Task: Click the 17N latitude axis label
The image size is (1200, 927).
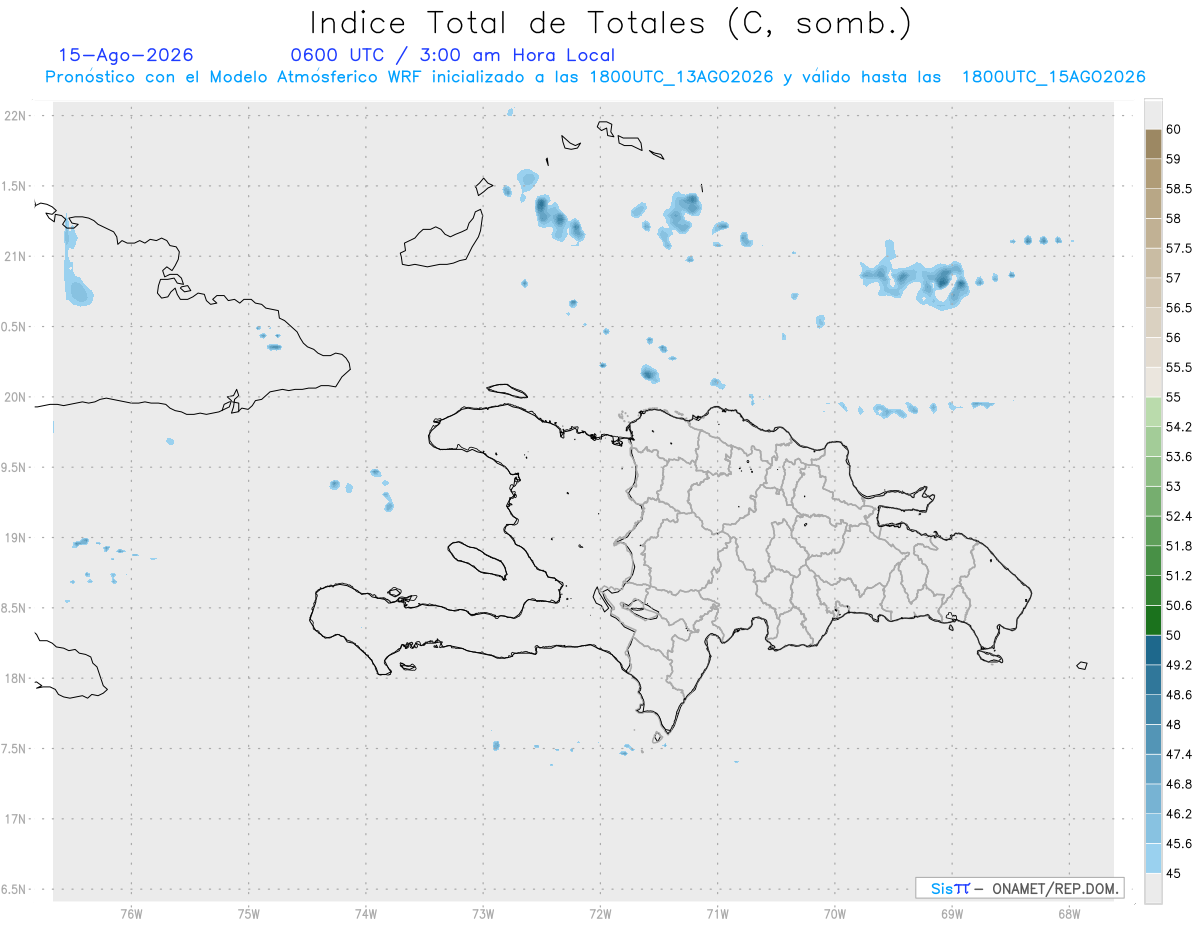Action: tap(17, 819)
